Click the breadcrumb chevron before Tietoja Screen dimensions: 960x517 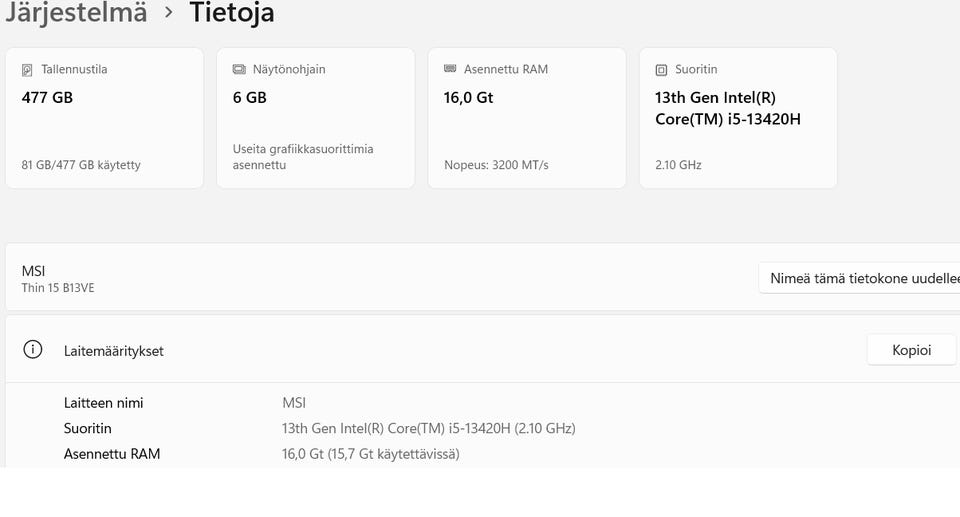point(168,13)
